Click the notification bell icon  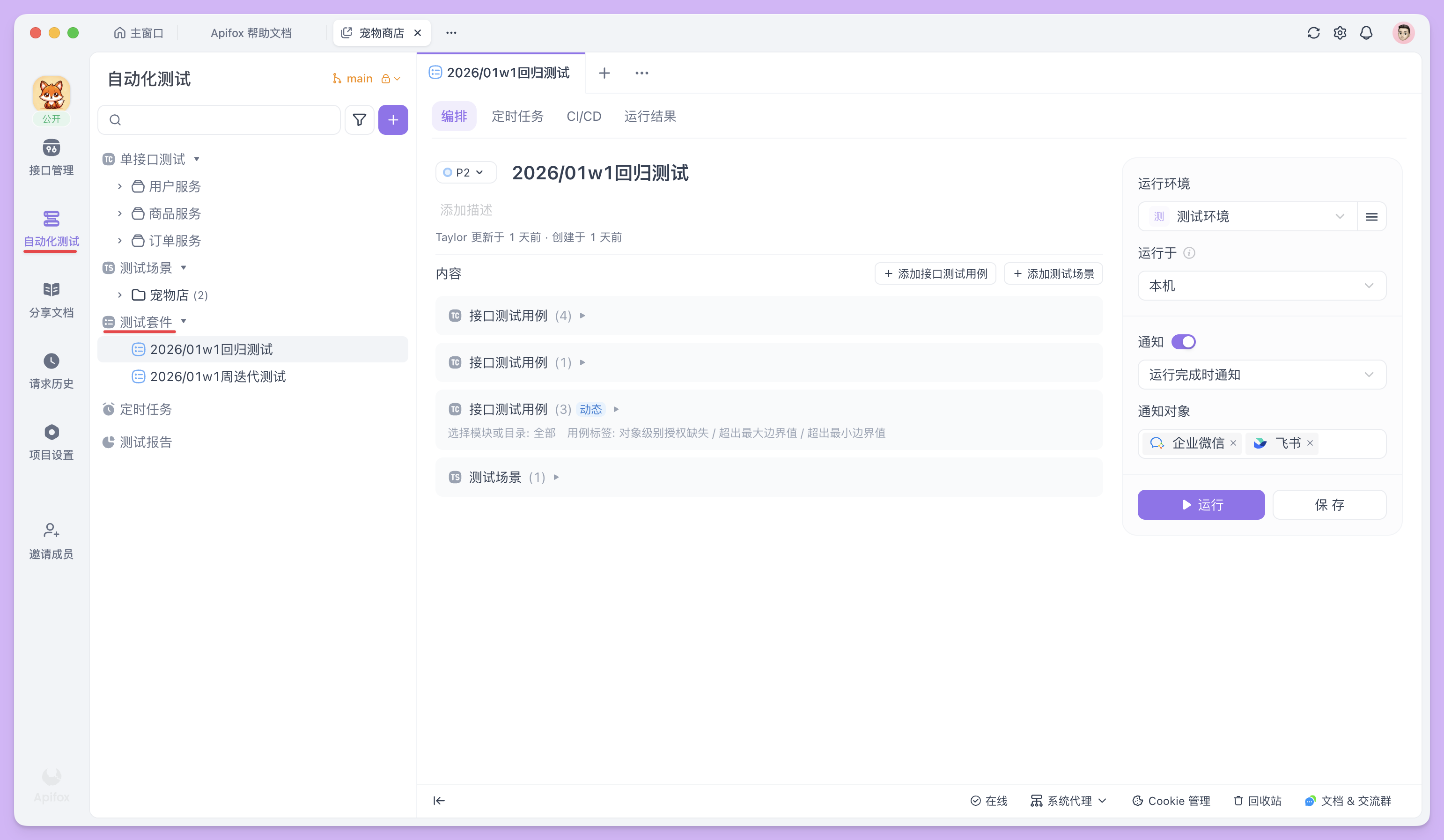1366,33
